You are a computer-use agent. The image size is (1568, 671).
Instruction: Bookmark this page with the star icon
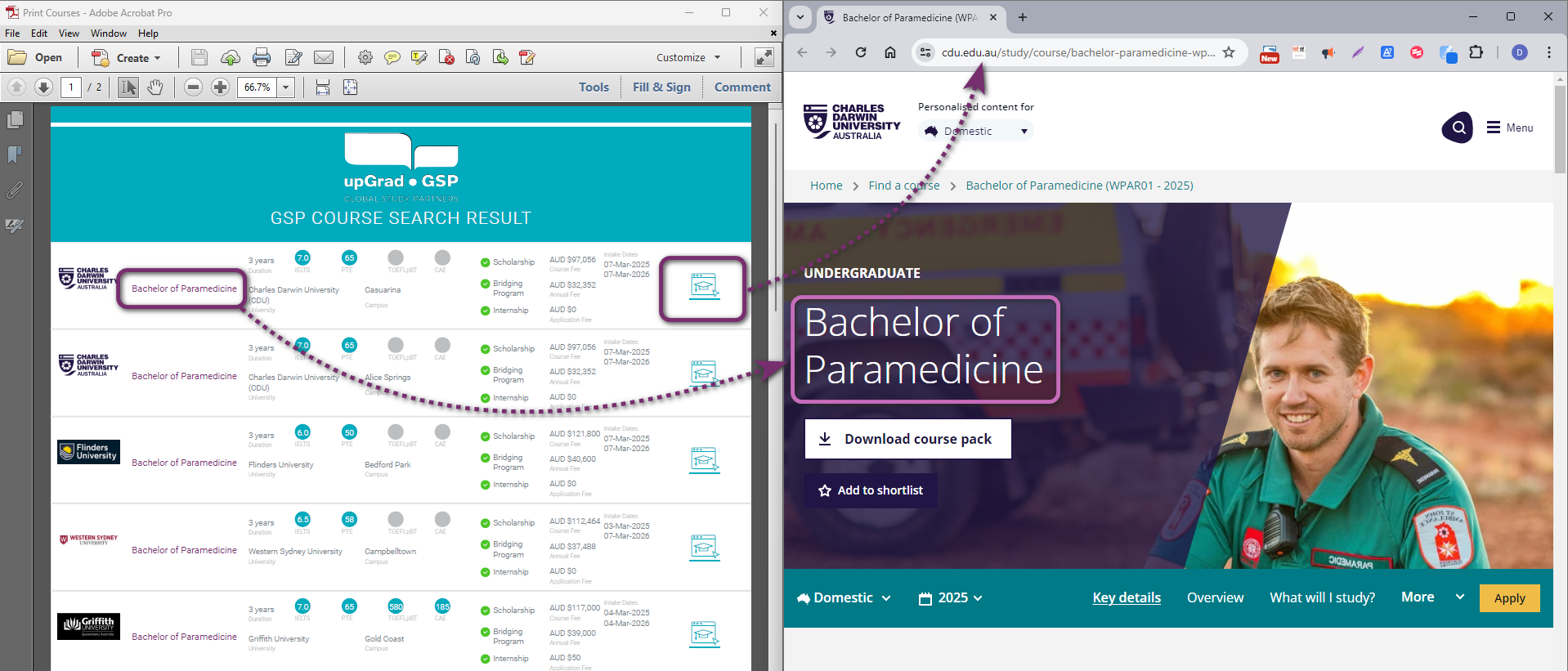(x=1228, y=52)
